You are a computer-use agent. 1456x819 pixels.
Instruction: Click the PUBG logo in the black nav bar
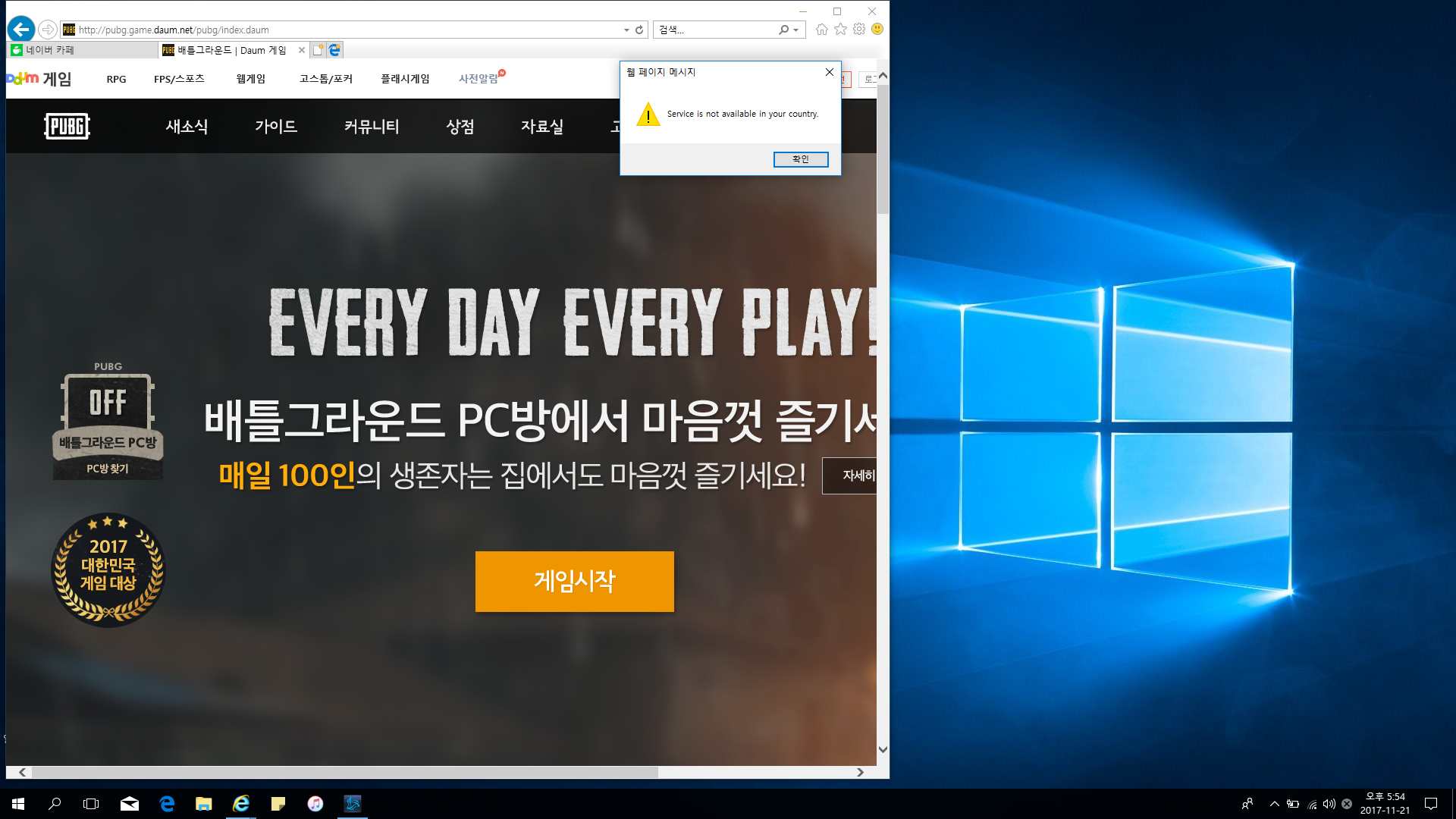(67, 127)
